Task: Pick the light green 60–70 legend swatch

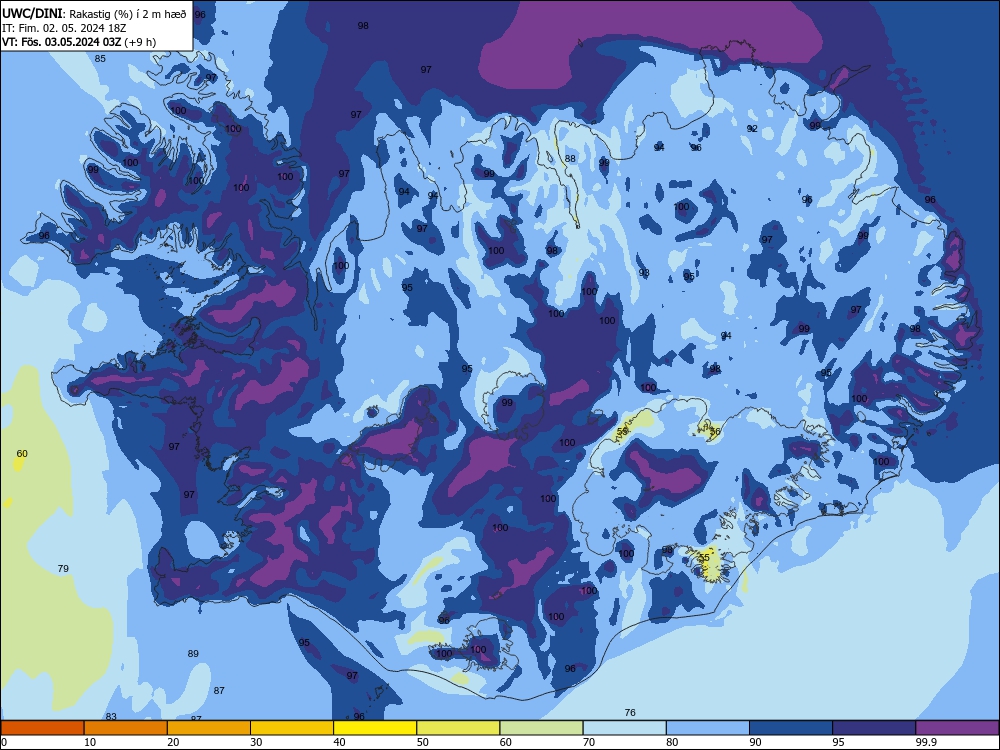Action: coord(541,728)
